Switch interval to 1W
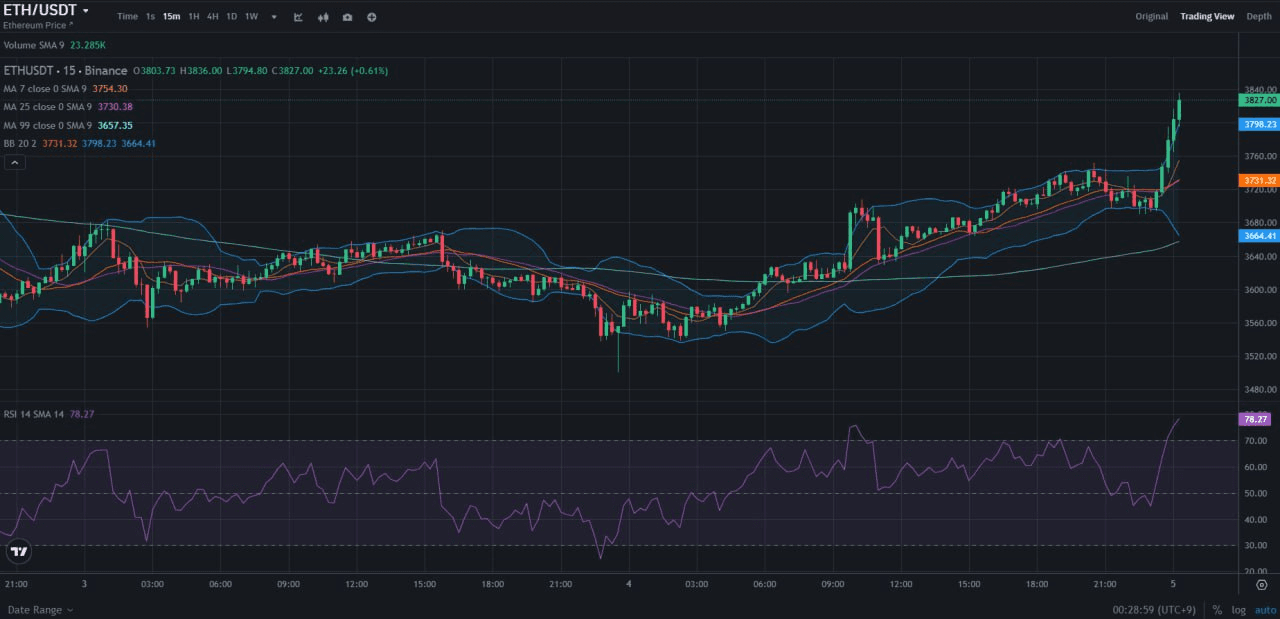 tap(251, 16)
